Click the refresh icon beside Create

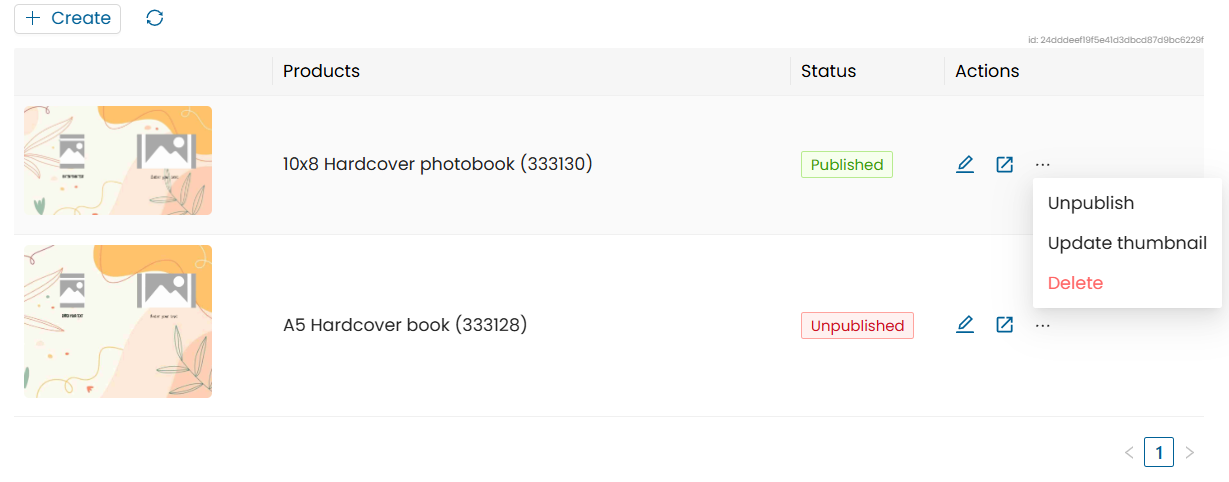pos(154,18)
